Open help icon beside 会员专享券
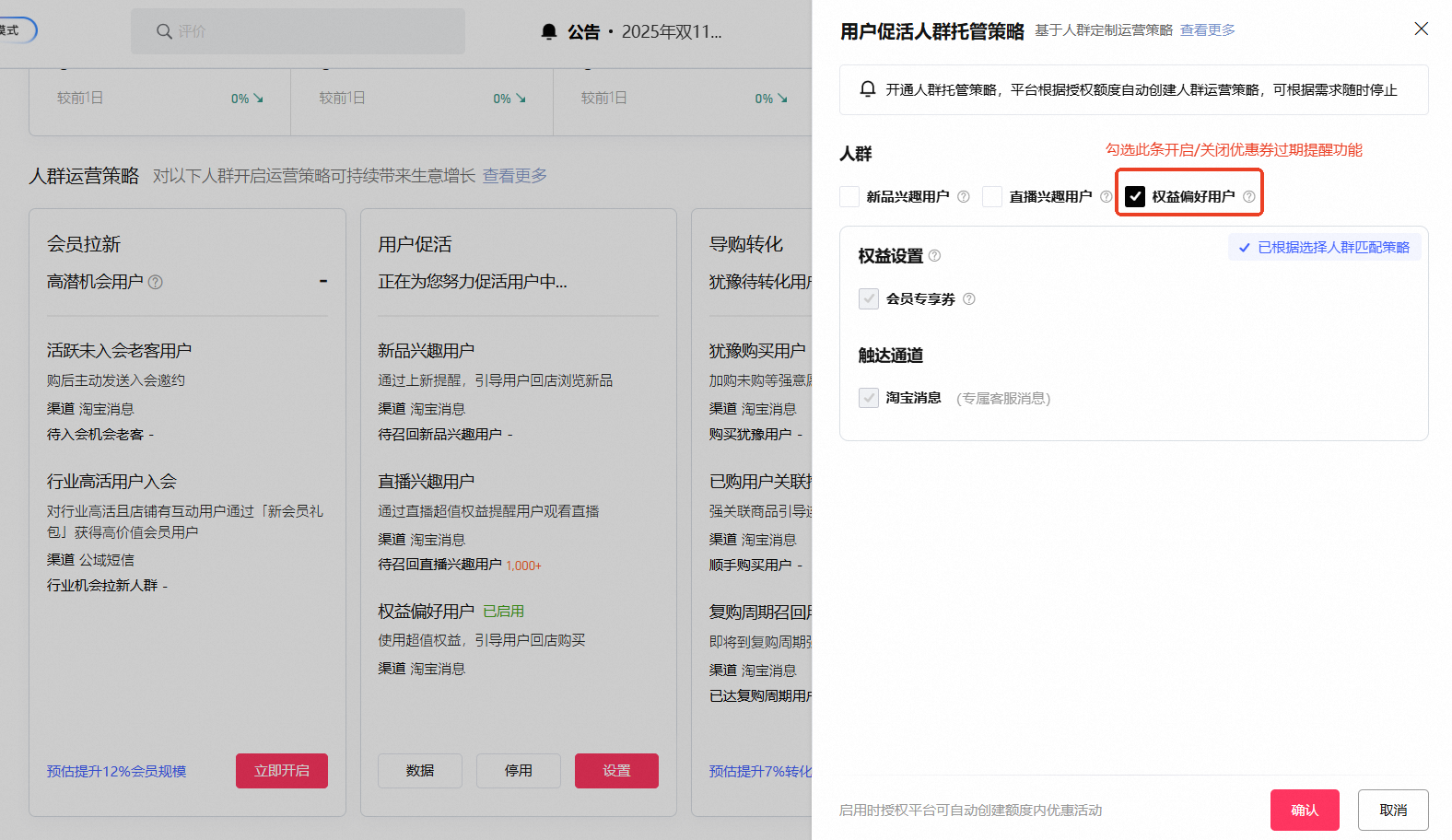Image resolution: width=1452 pixels, height=840 pixels. click(968, 298)
